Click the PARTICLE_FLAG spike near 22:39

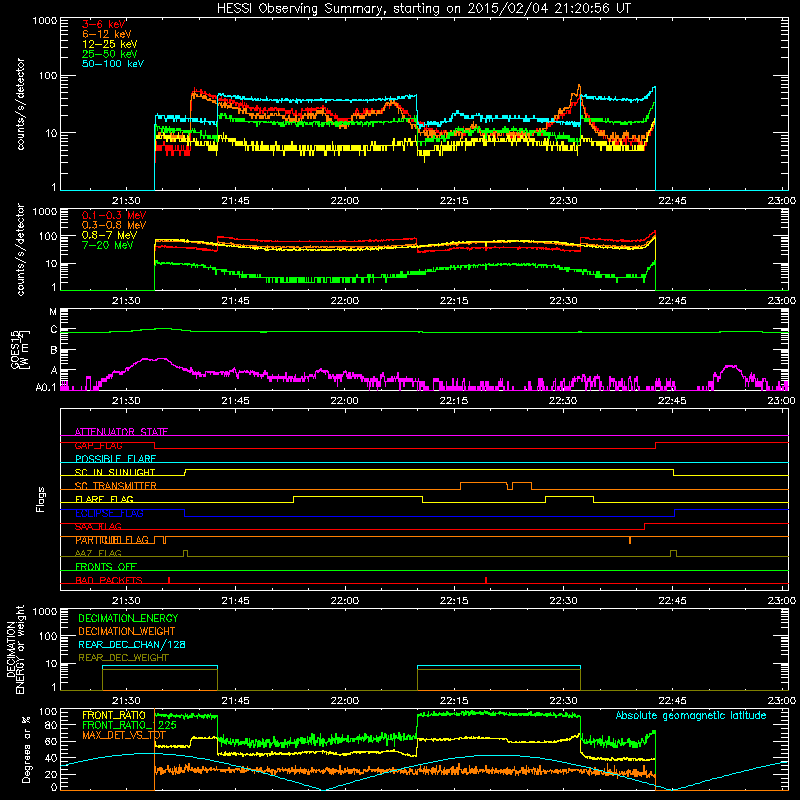[630, 540]
